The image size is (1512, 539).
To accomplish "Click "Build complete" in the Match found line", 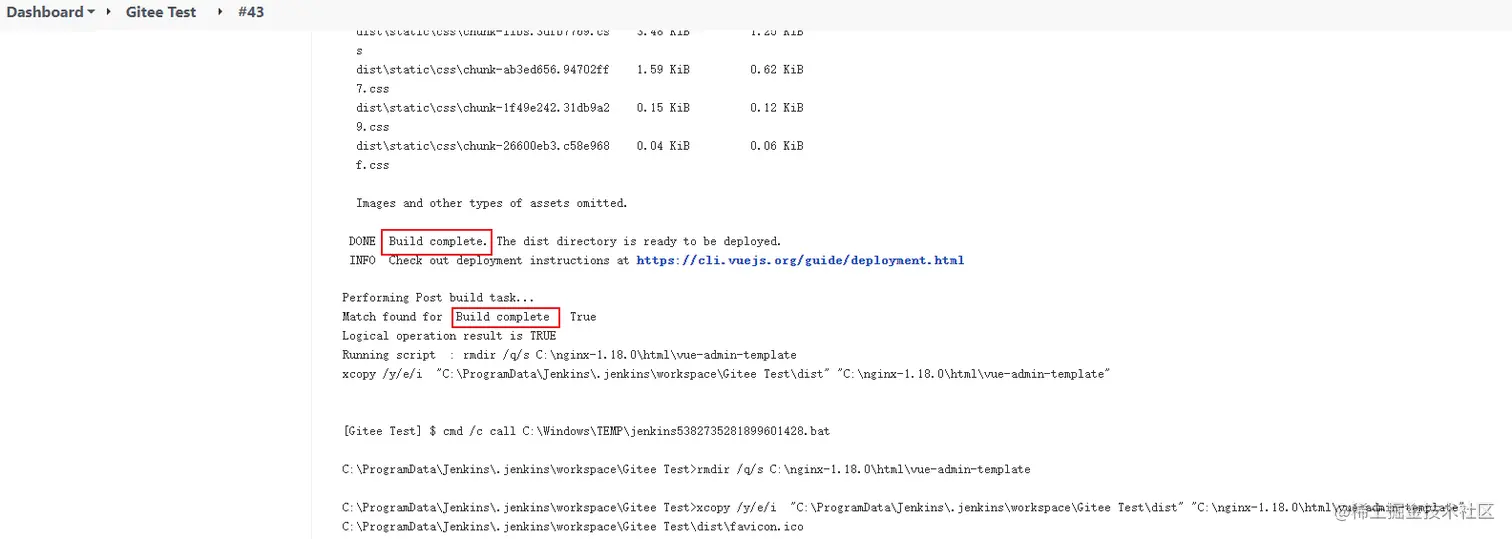I will click(x=503, y=317).
